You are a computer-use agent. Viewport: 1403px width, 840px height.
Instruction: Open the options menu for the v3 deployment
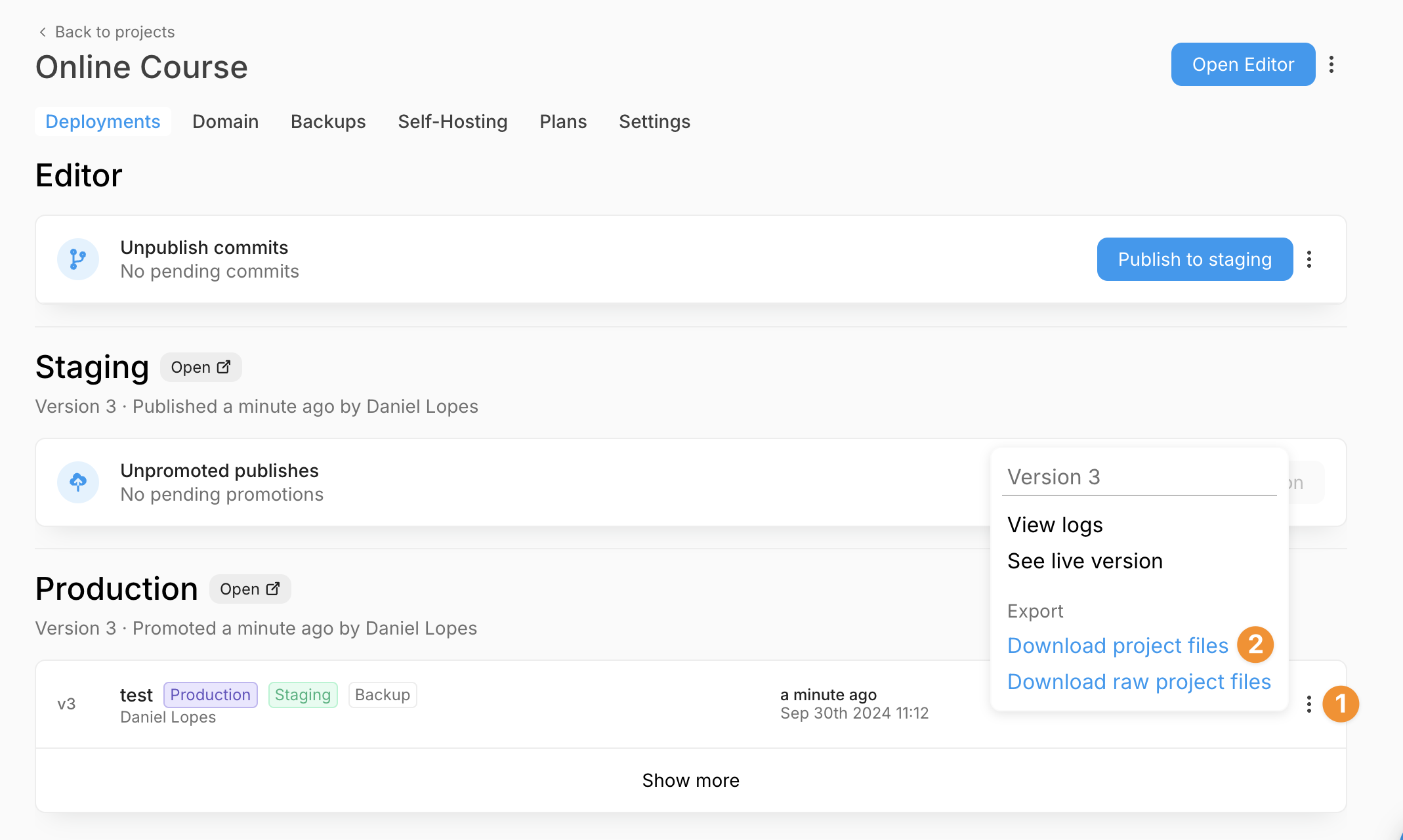tap(1308, 704)
